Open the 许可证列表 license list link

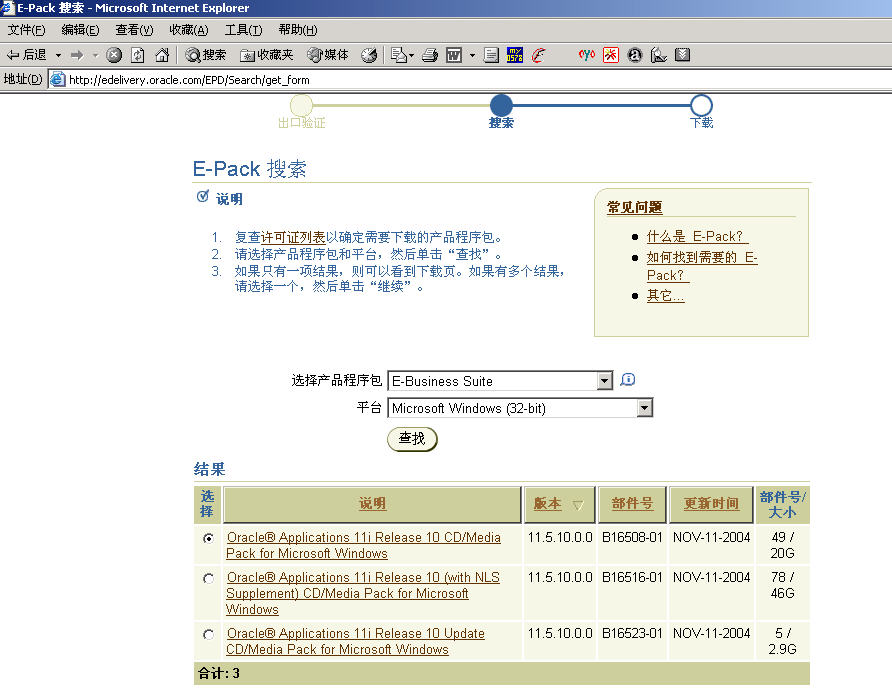point(292,237)
